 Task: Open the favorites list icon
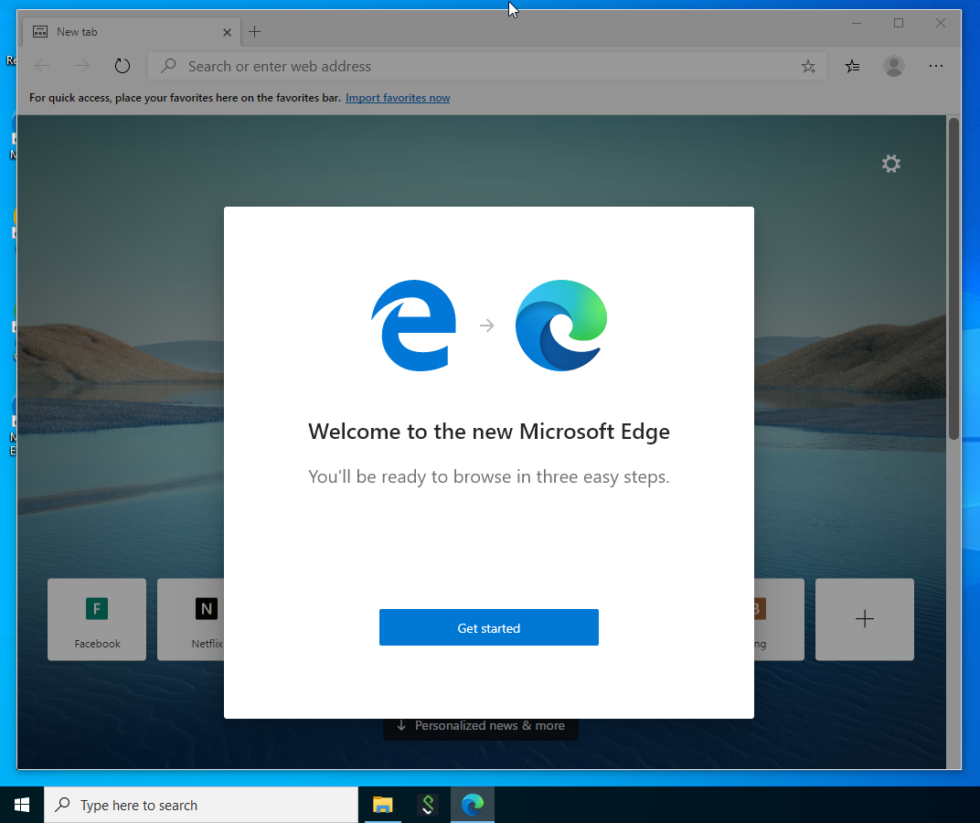pyautogui.click(x=852, y=66)
